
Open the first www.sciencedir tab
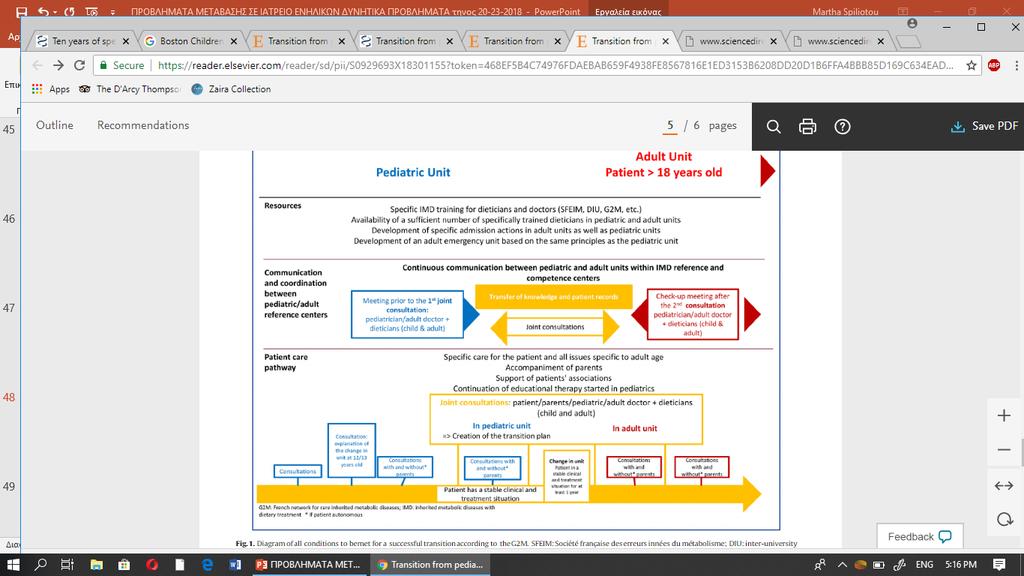pyautogui.click(x=729, y=41)
